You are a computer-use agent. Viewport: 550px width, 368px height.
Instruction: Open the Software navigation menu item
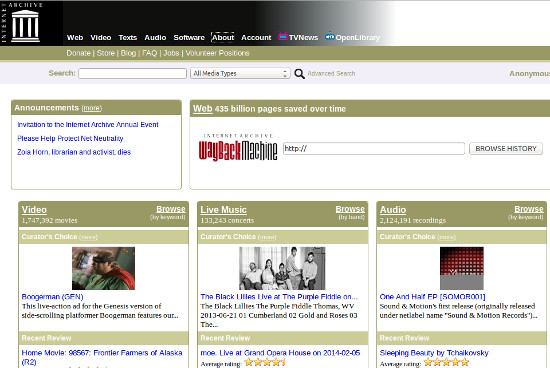point(189,38)
